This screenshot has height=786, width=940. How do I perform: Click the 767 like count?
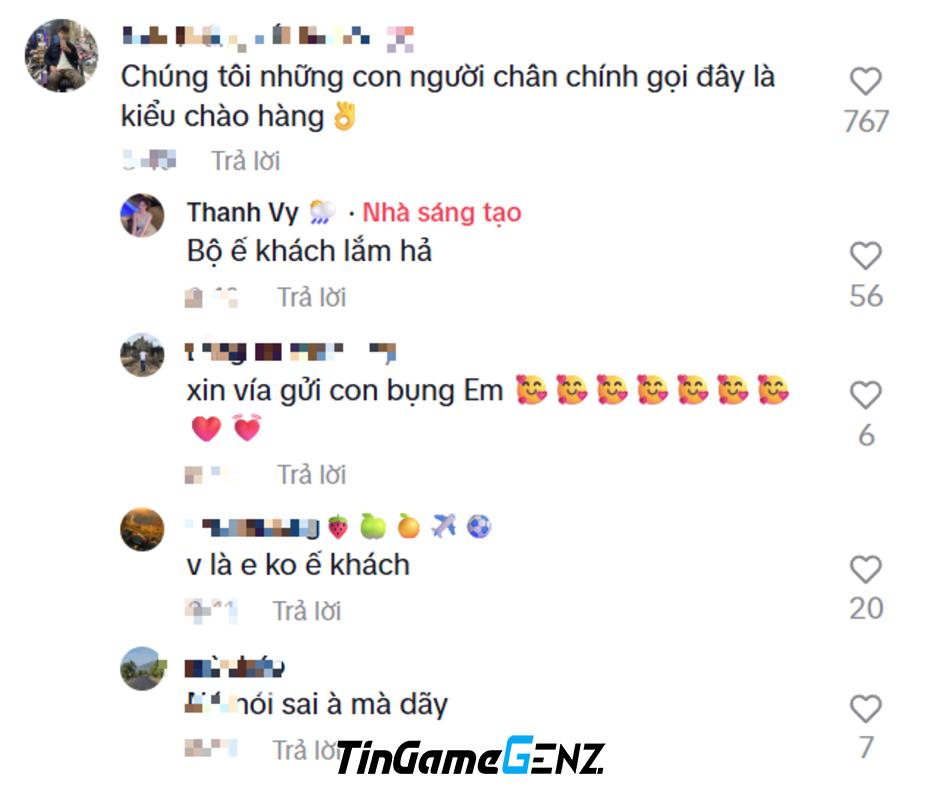pos(866,122)
